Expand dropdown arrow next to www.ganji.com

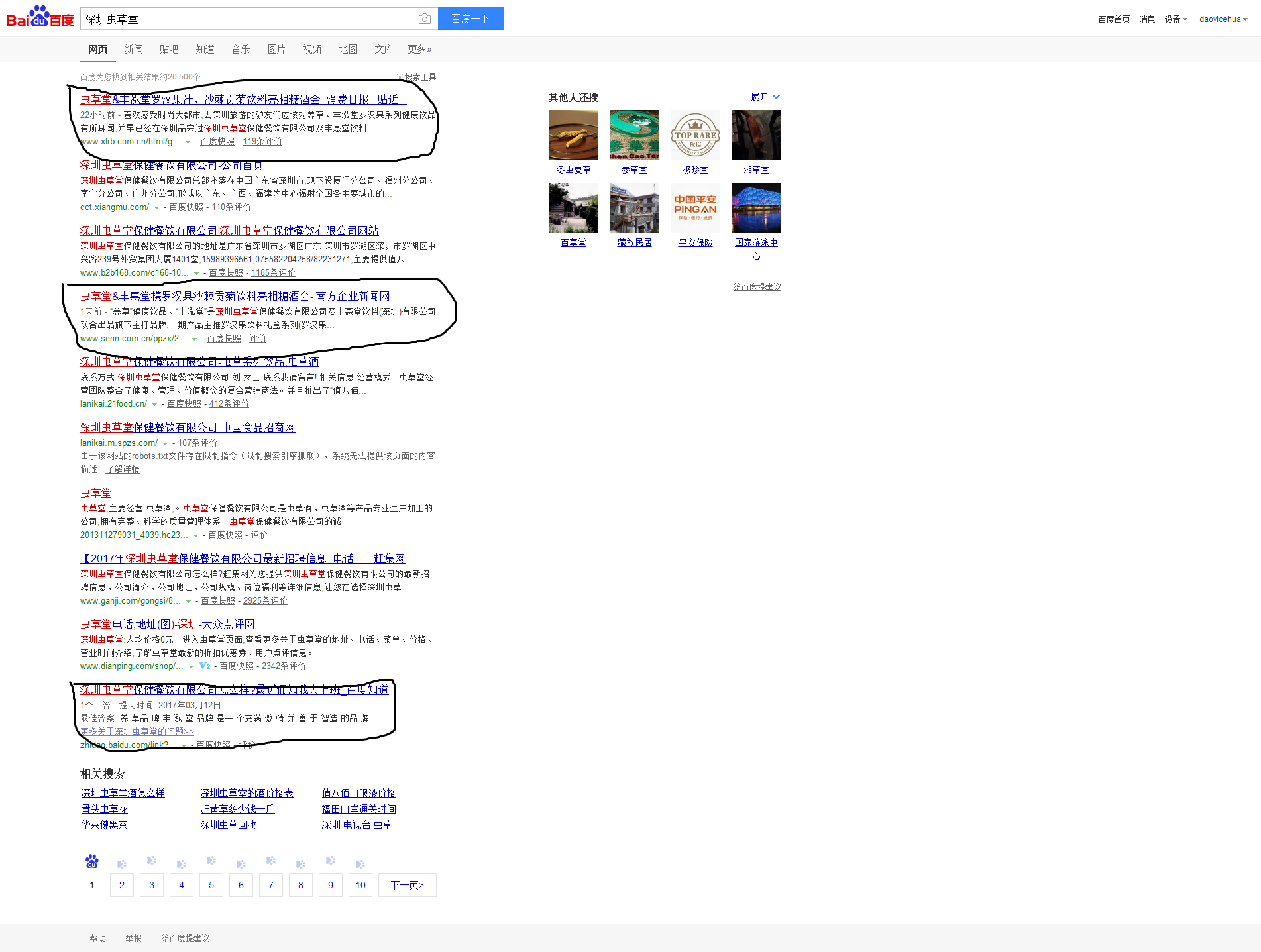tap(188, 602)
